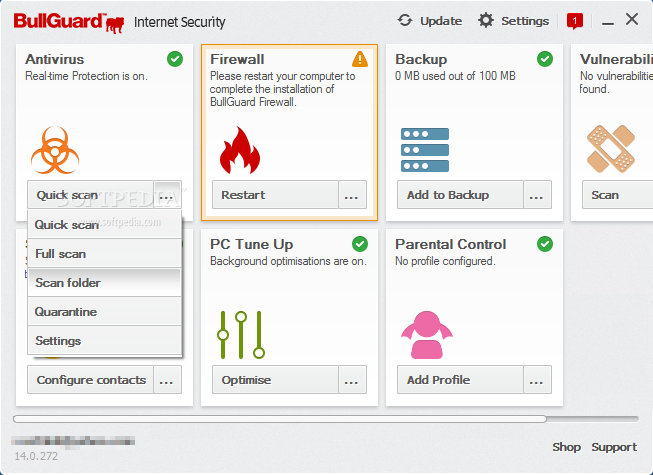Click "Real-time Protection is on." text
Screen dimensions: 653x475
[x=86, y=76]
